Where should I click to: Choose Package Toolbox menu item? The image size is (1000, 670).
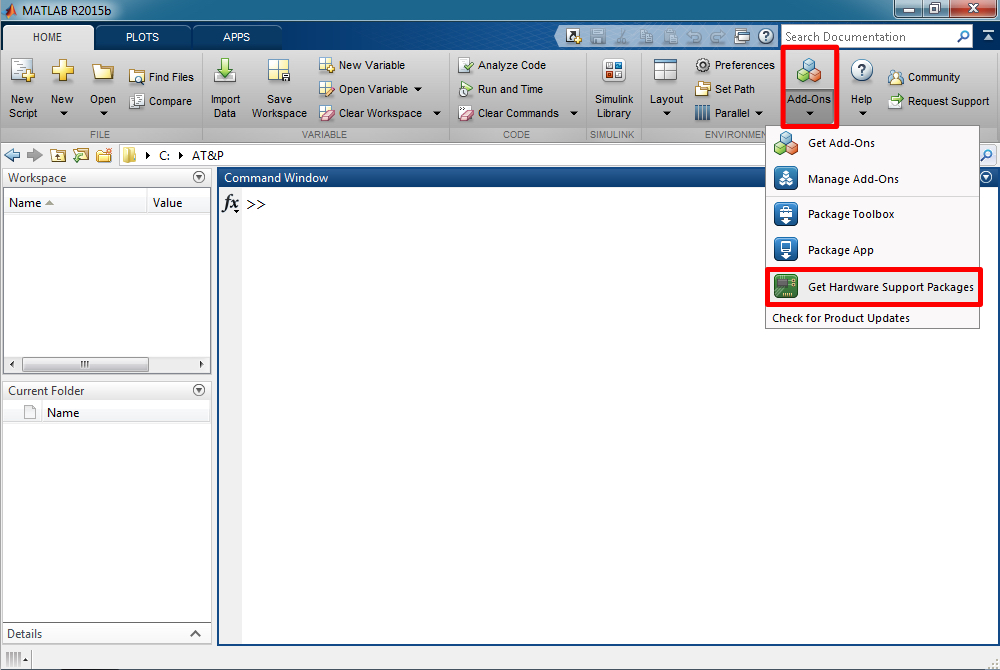[872, 214]
